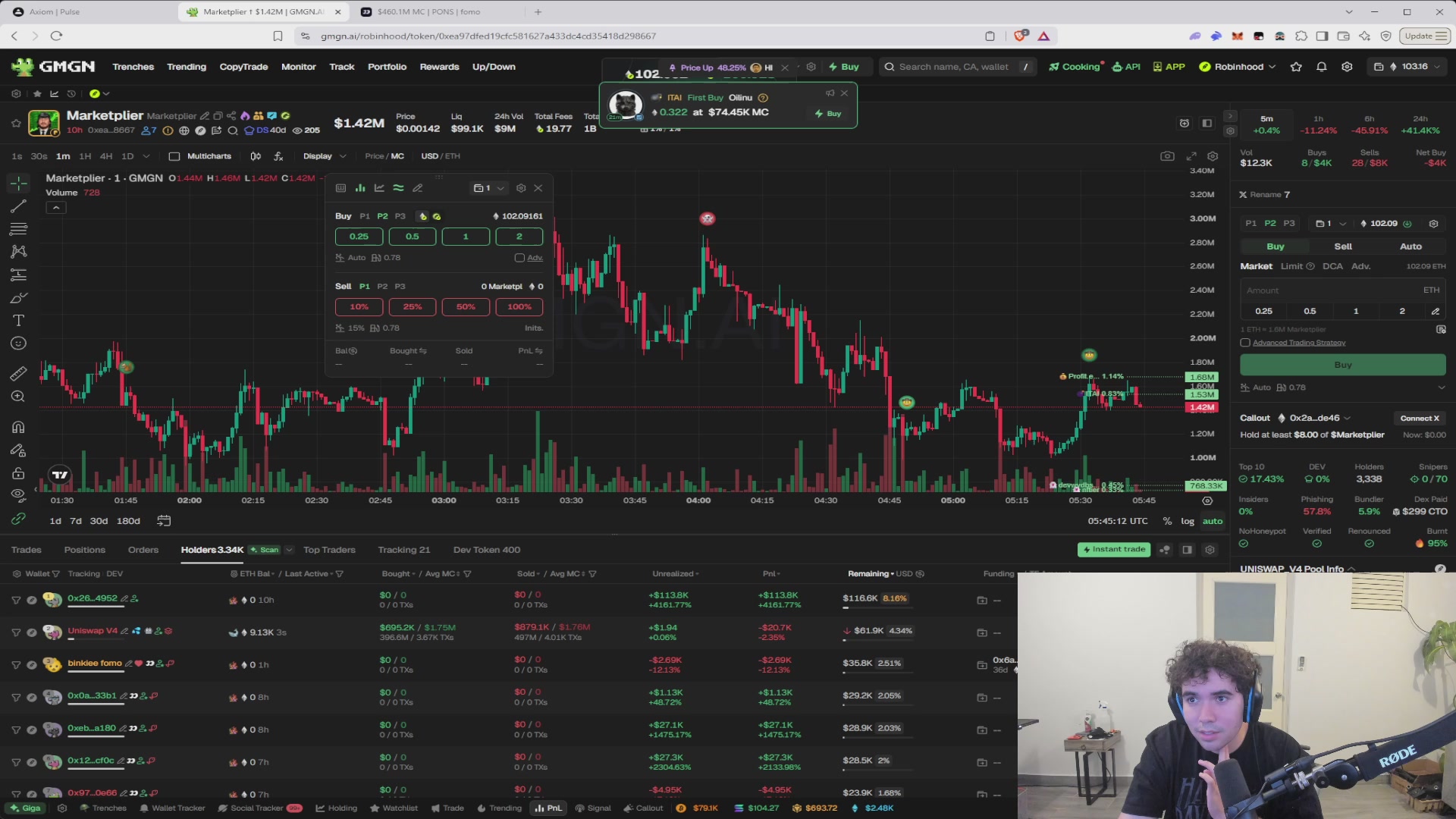Enable Advanced Trading Strategy checkbox

pyautogui.click(x=1245, y=343)
